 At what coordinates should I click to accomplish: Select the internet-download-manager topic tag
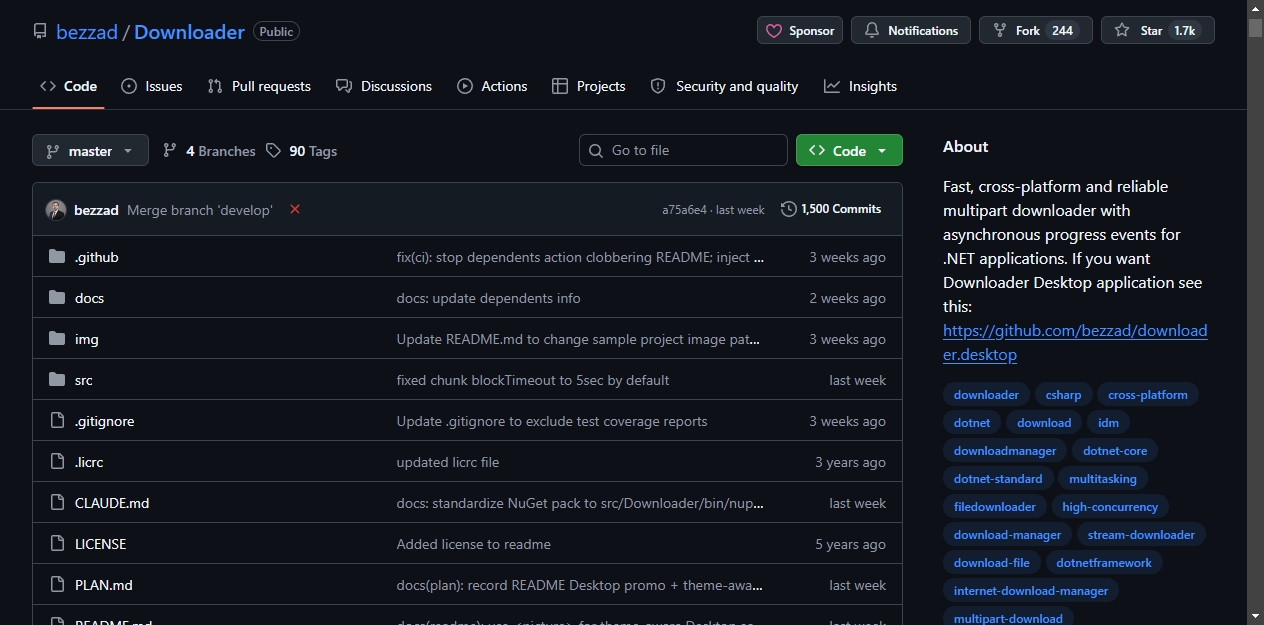(1031, 591)
